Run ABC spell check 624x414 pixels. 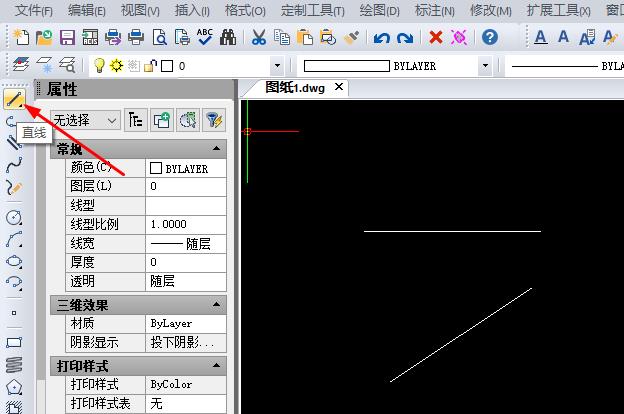[x=205, y=37]
